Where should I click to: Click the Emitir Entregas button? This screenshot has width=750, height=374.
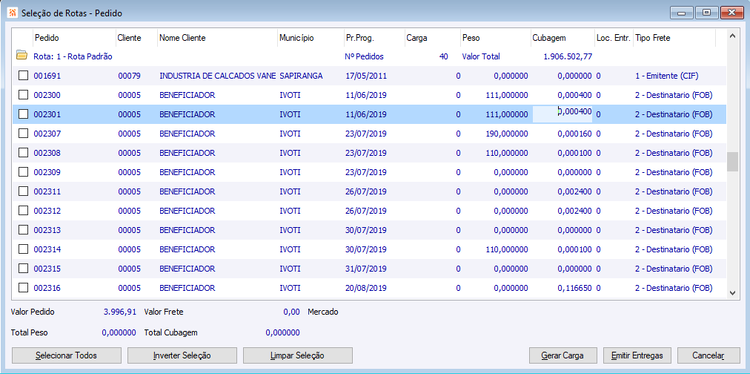pos(637,355)
